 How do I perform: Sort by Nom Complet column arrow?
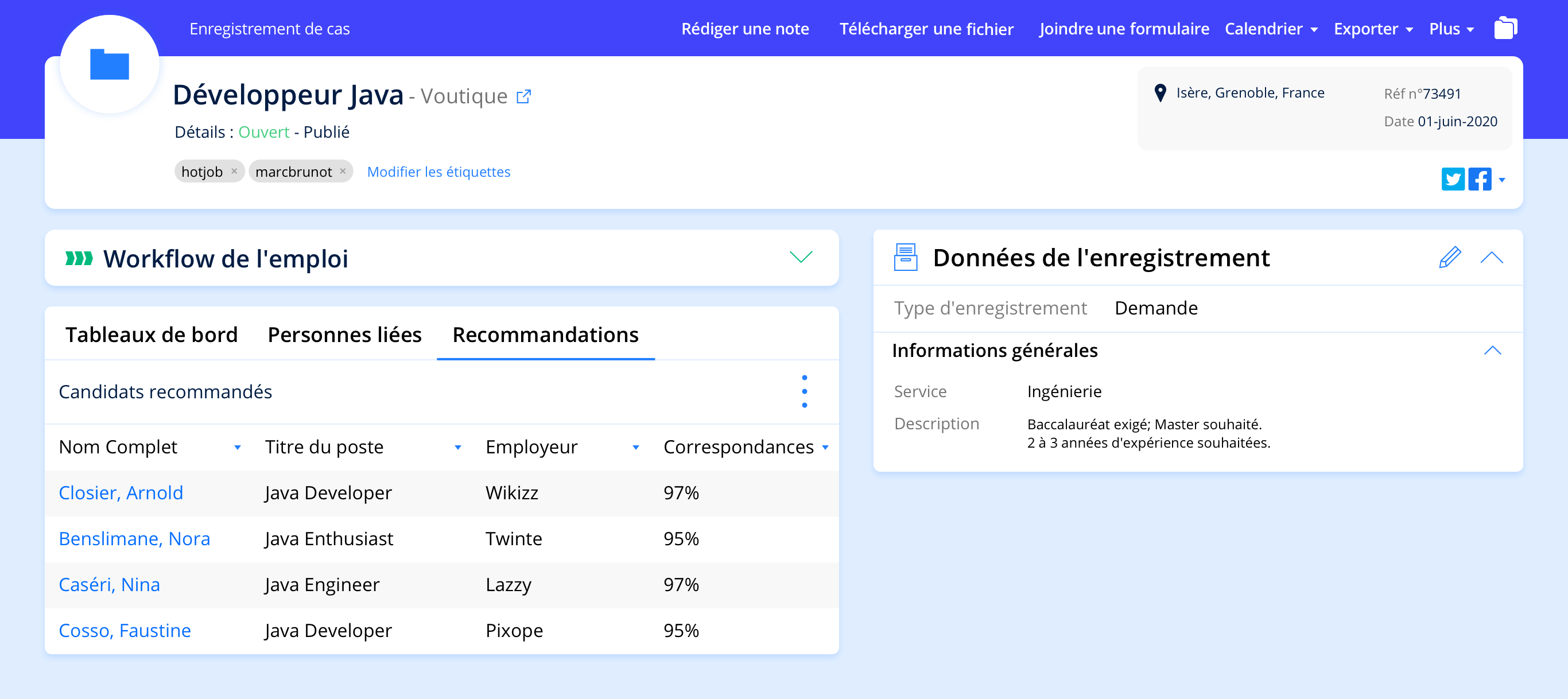(x=238, y=448)
